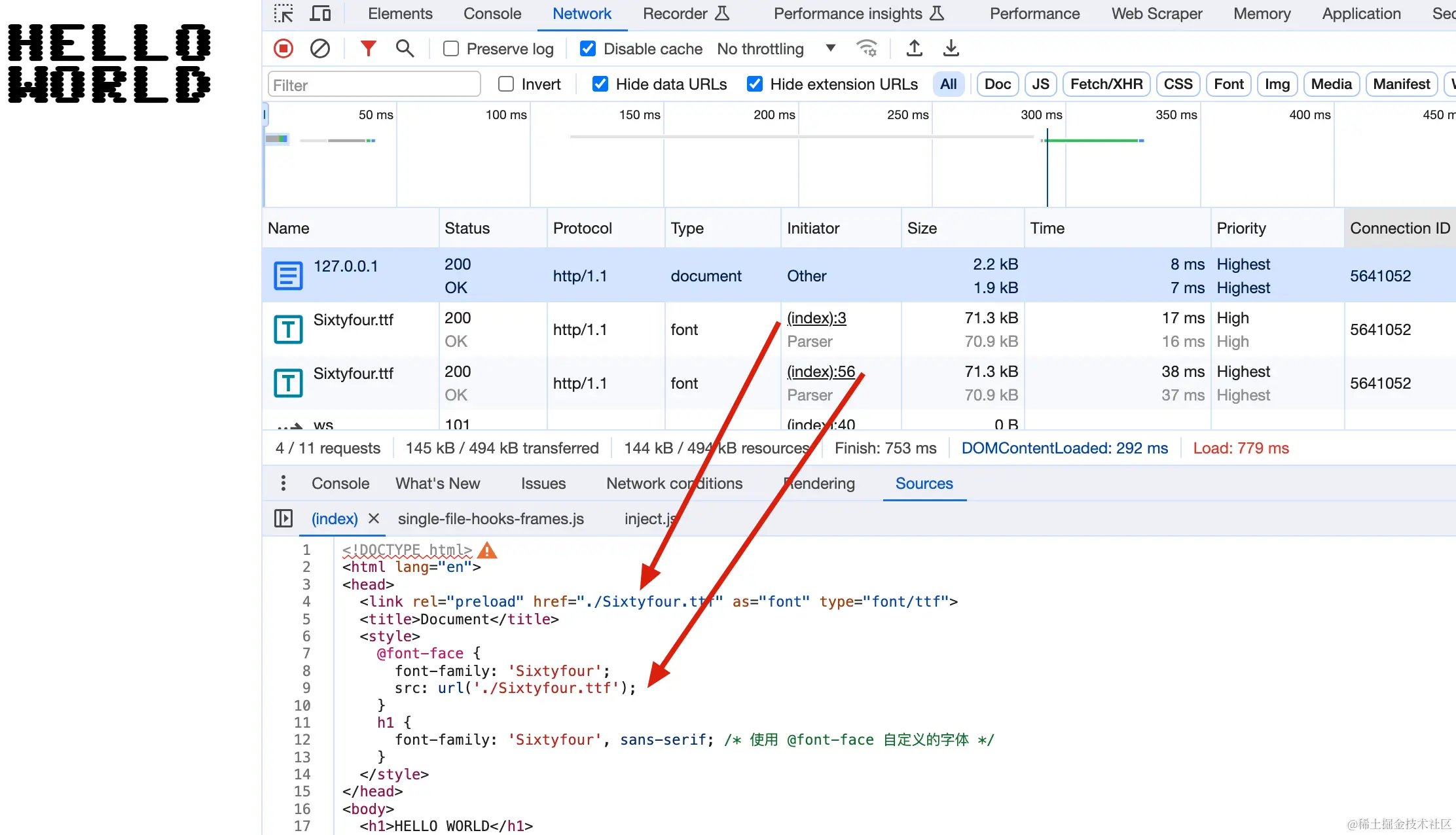Switch to the Elements tab
This screenshot has height=835, width=1456.
[x=400, y=14]
